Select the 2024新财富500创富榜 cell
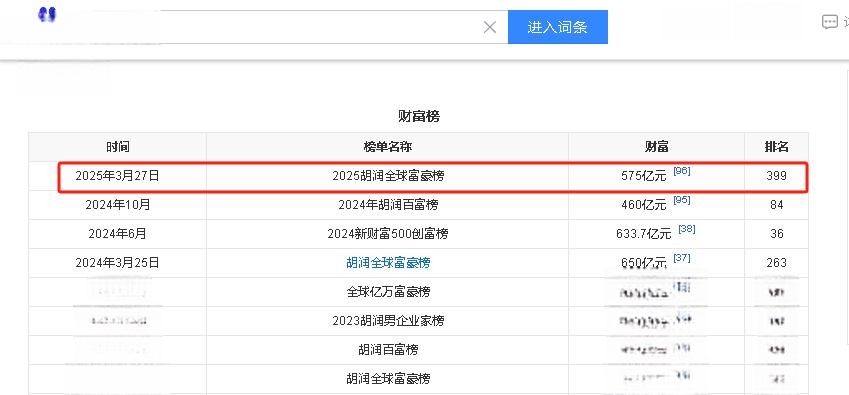Image resolution: width=849 pixels, height=395 pixels. pos(388,234)
